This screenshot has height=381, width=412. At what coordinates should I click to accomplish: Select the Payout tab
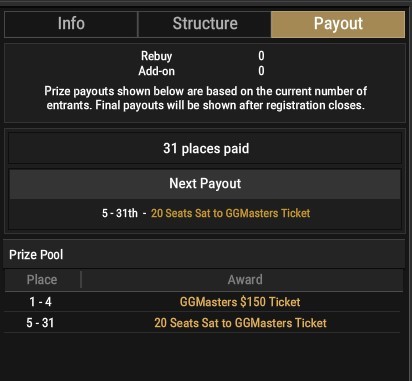338,24
